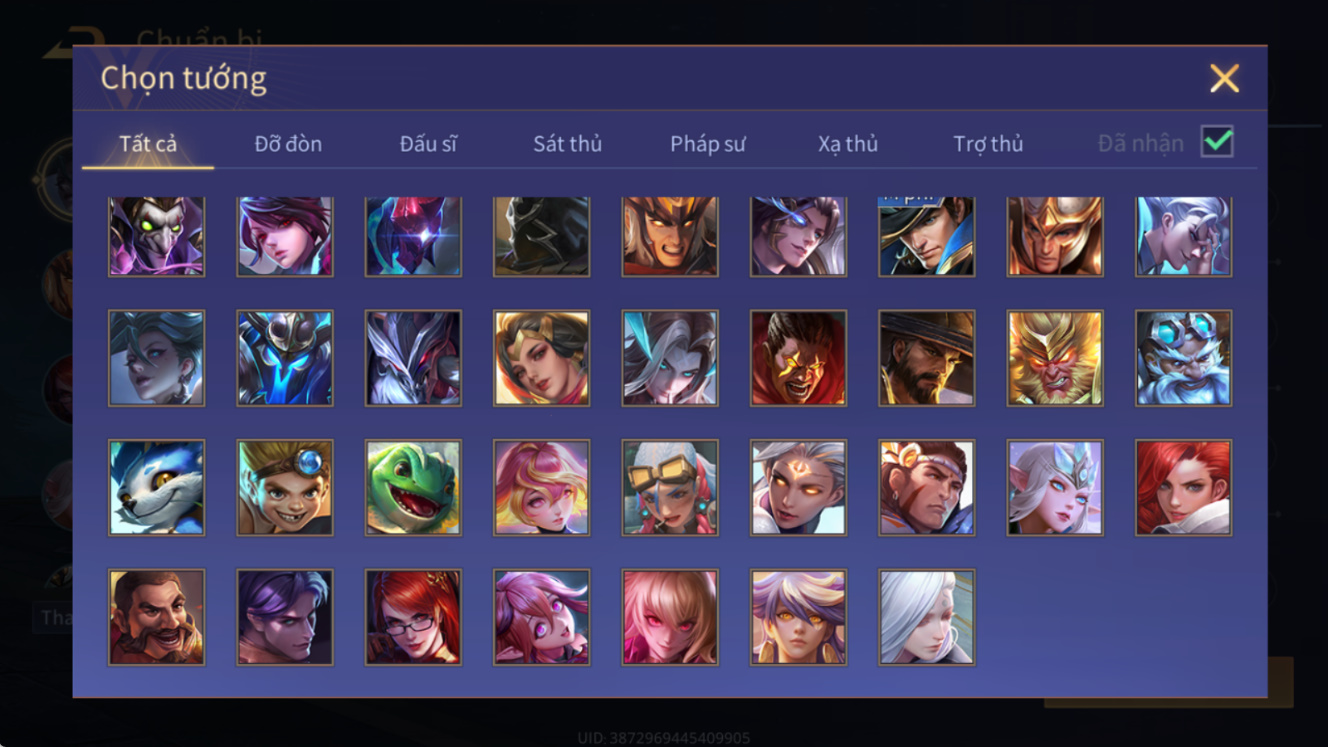This screenshot has width=1328, height=747.
Task: Select the white-bearded dwarf with goggles
Action: pos(1184,358)
